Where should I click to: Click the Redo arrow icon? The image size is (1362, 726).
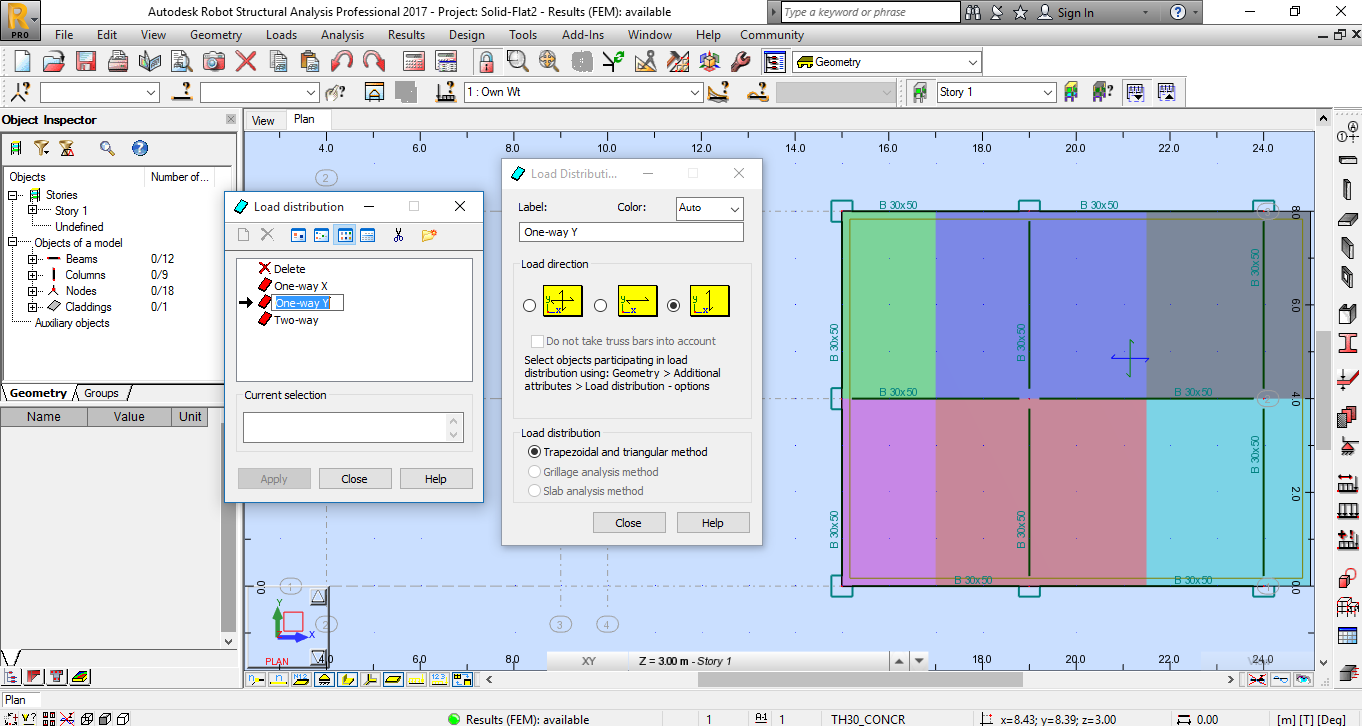(374, 61)
